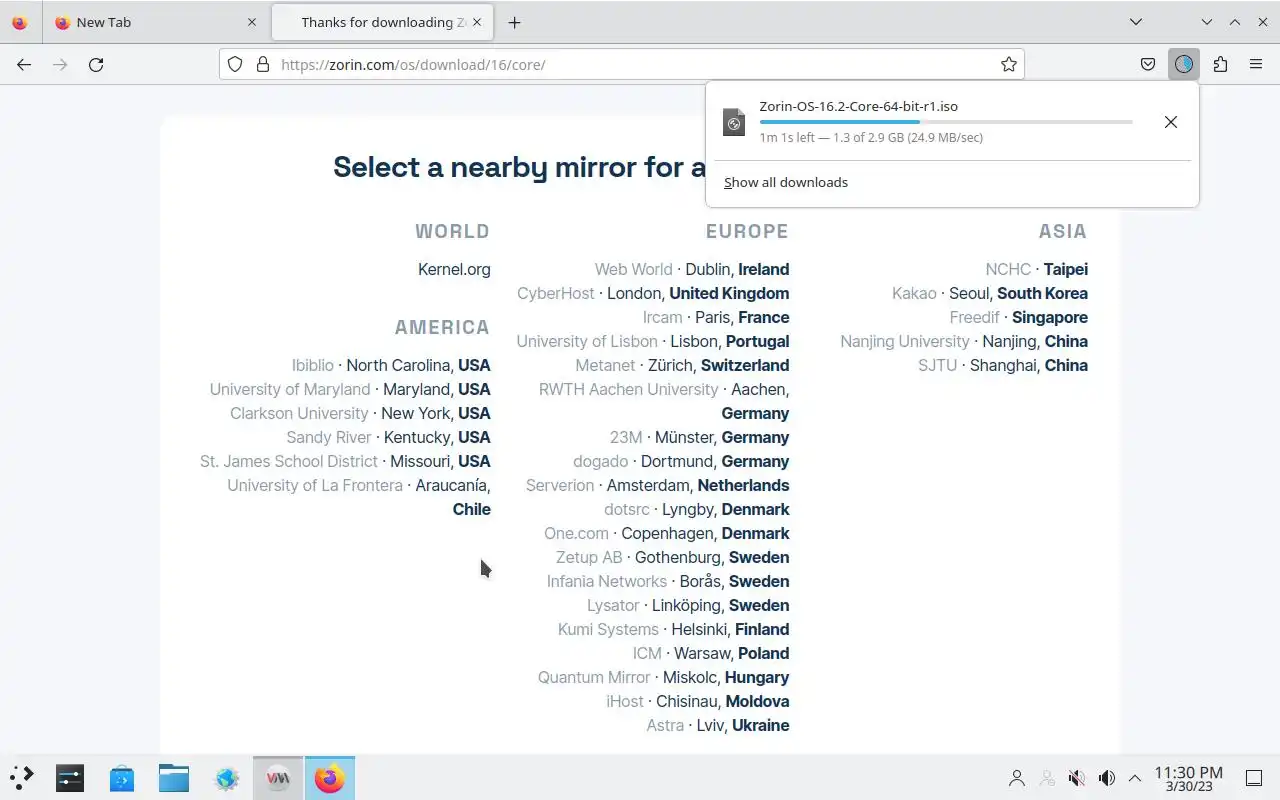The image size is (1280, 800).
Task: Click the muted microphone tray icon
Action: coord(1077,778)
